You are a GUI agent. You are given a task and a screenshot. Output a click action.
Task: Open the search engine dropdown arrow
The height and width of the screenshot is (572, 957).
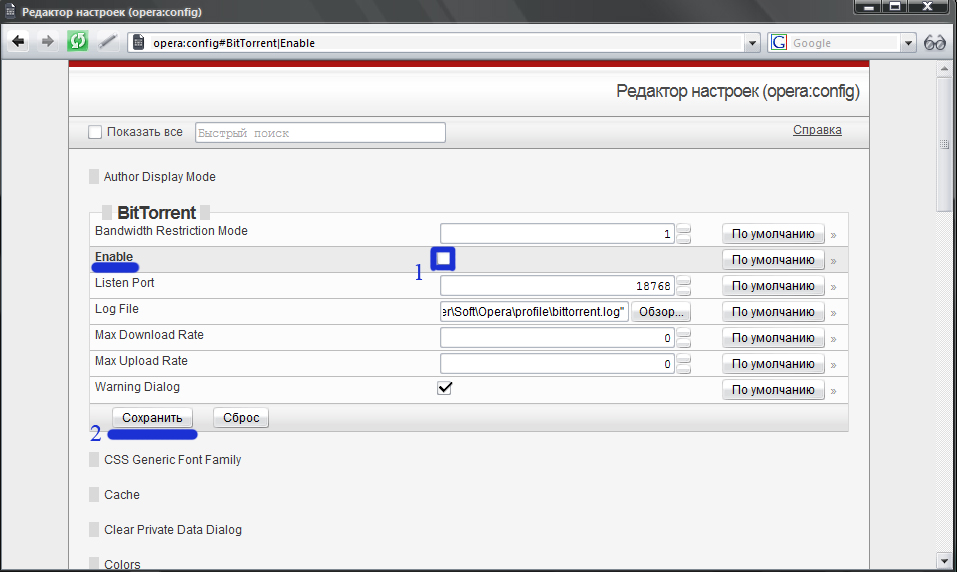click(x=908, y=43)
